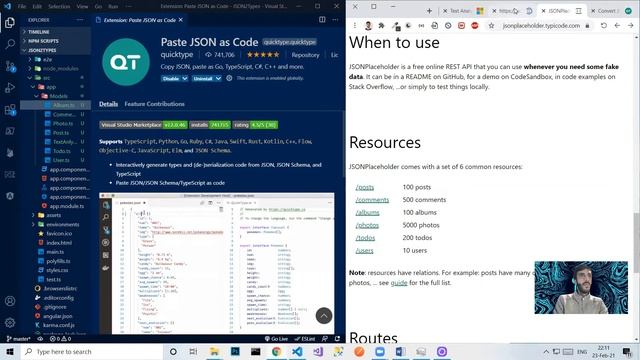Open the /todos resource link
Screen dimensions: 640x360
[x=365, y=238]
